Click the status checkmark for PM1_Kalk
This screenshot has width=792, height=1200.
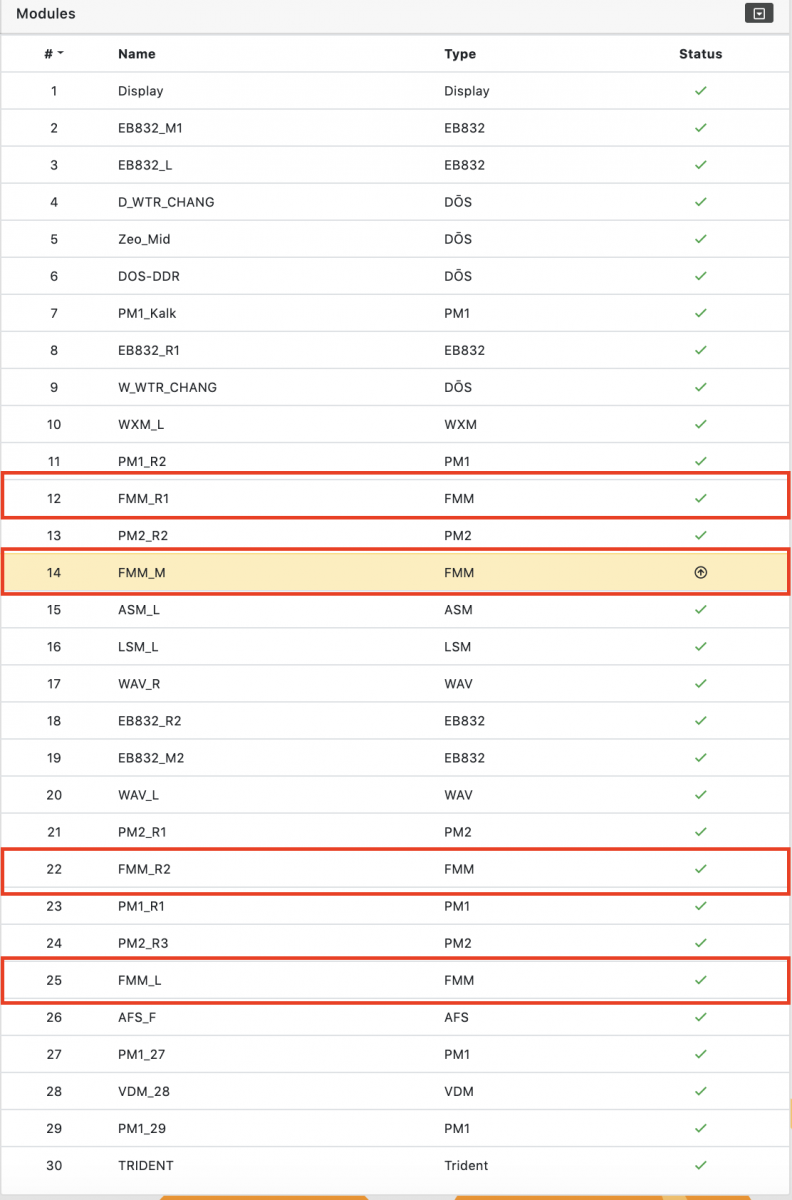(700, 313)
